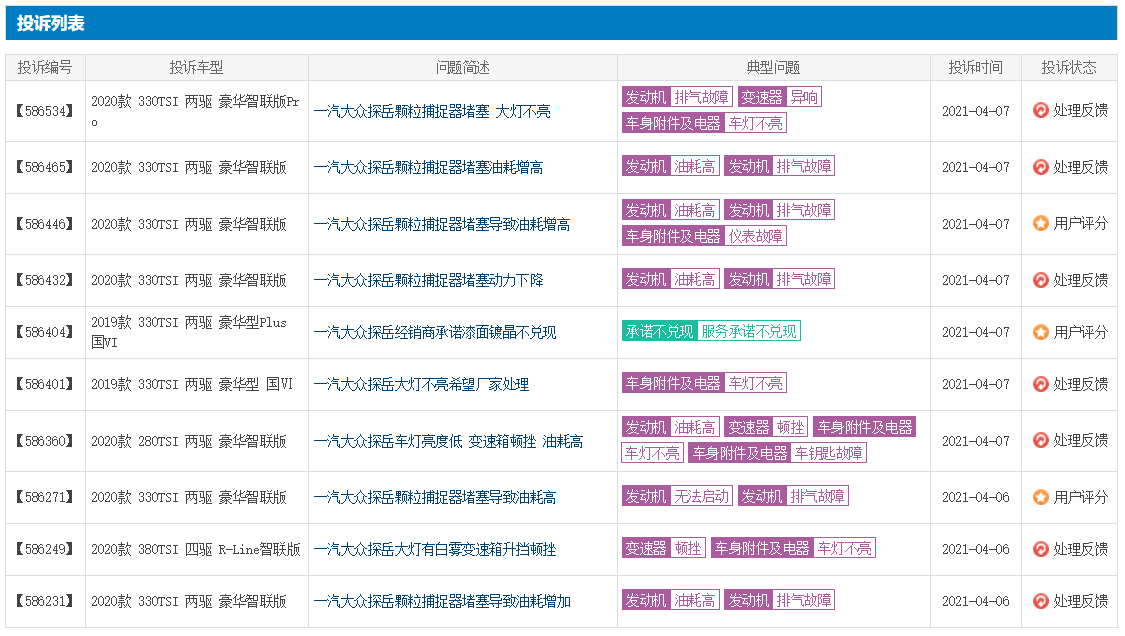Click model 2020款 330TSI 两驱 豪华智联版Pro

click(195, 111)
